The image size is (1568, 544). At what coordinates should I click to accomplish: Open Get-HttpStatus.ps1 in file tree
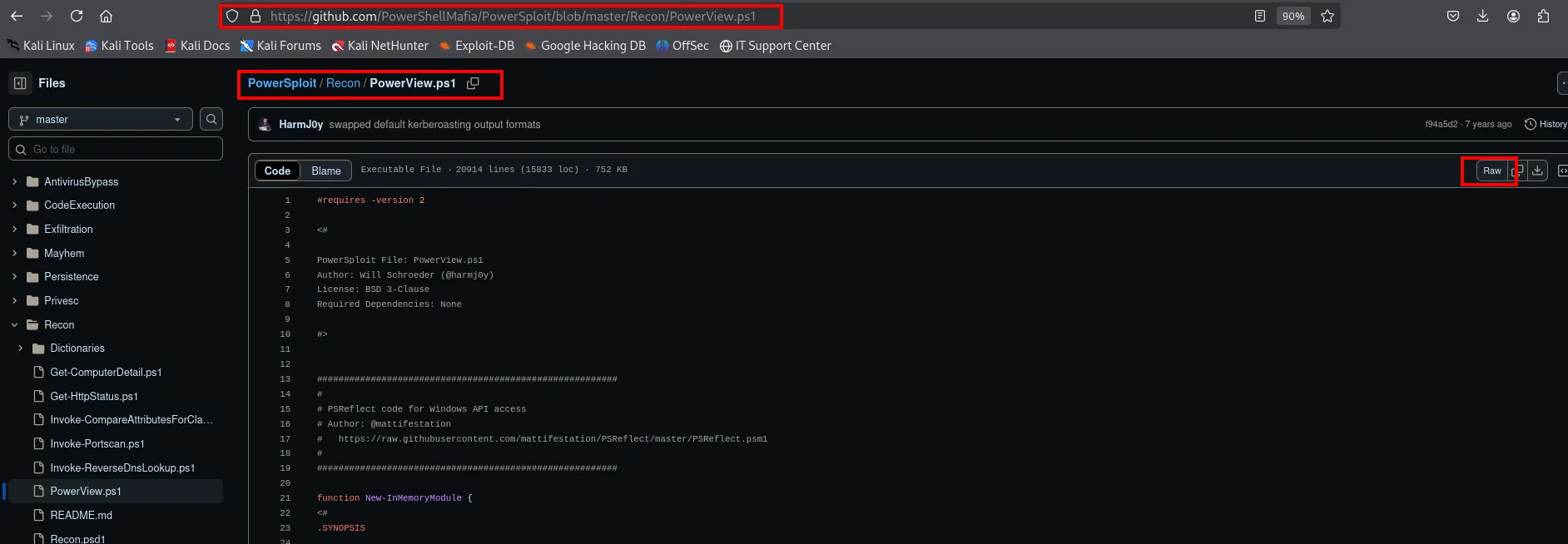click(x=94, y=396)
